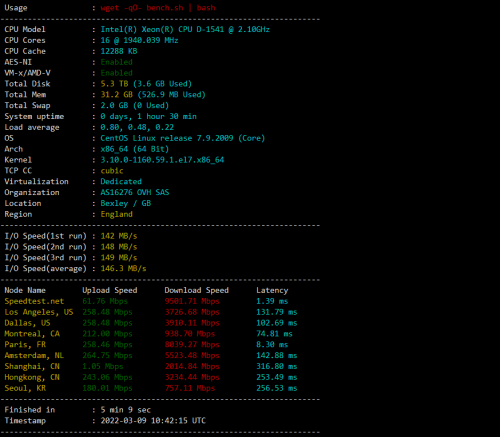The height and width of the screenshot is (437, 500).
Task: Select the CPU Model value text
Action: tap(185, 29)
